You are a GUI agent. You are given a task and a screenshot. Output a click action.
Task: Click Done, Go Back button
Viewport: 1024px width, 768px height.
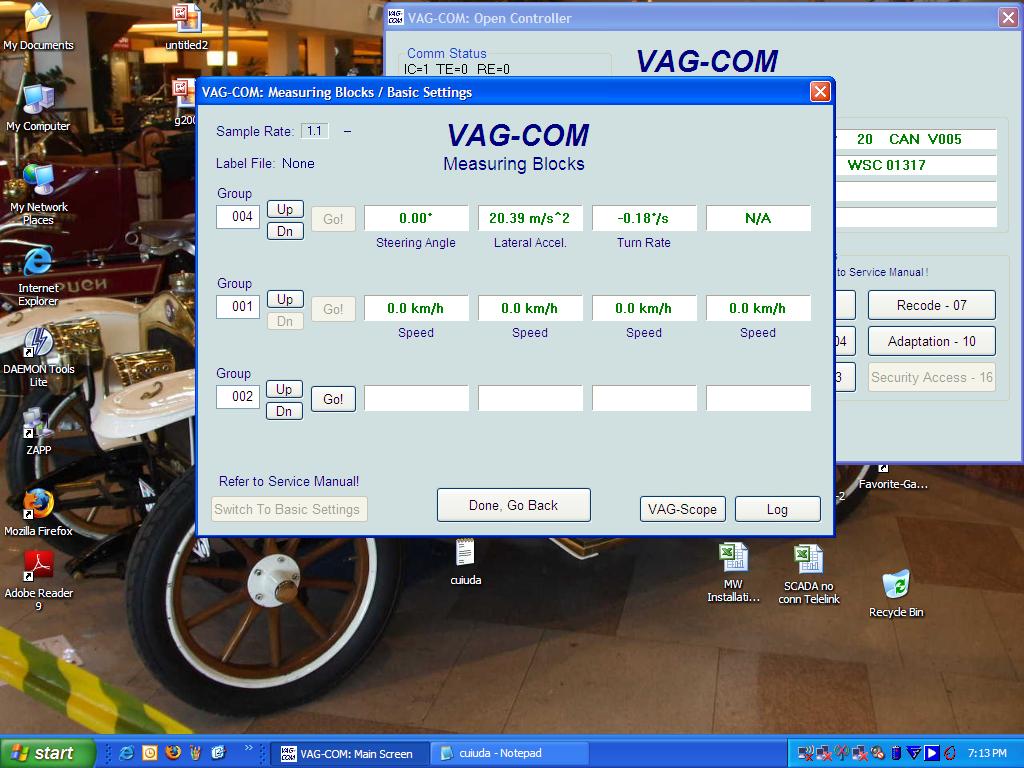513,505
